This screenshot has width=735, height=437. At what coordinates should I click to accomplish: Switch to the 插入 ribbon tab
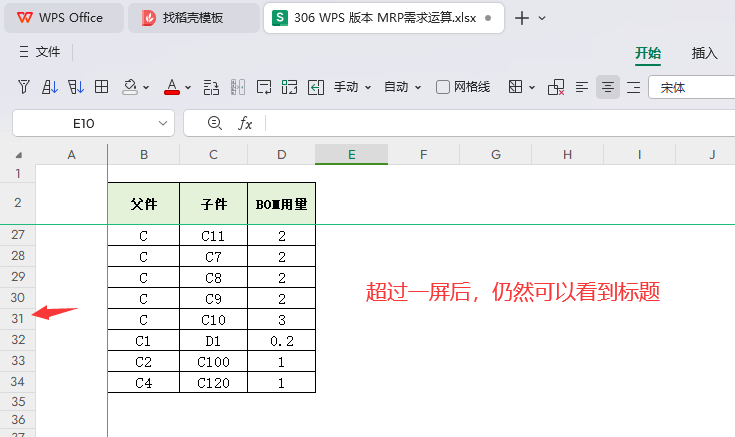click(x=704, y=53)
